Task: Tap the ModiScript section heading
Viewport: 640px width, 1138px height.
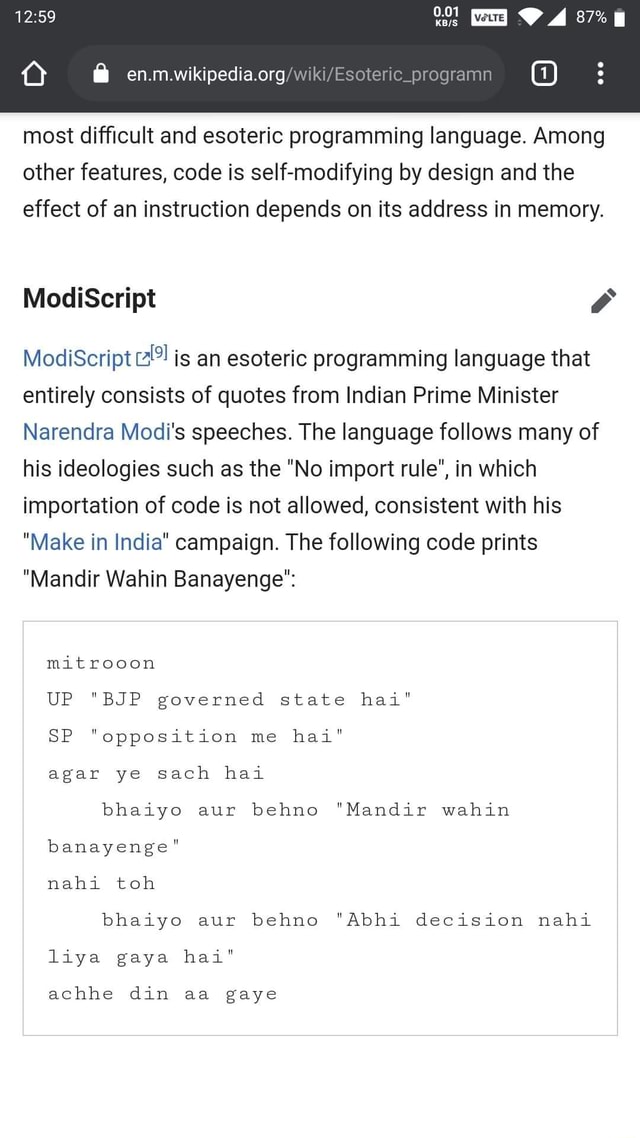Action: tap(88, 298)
